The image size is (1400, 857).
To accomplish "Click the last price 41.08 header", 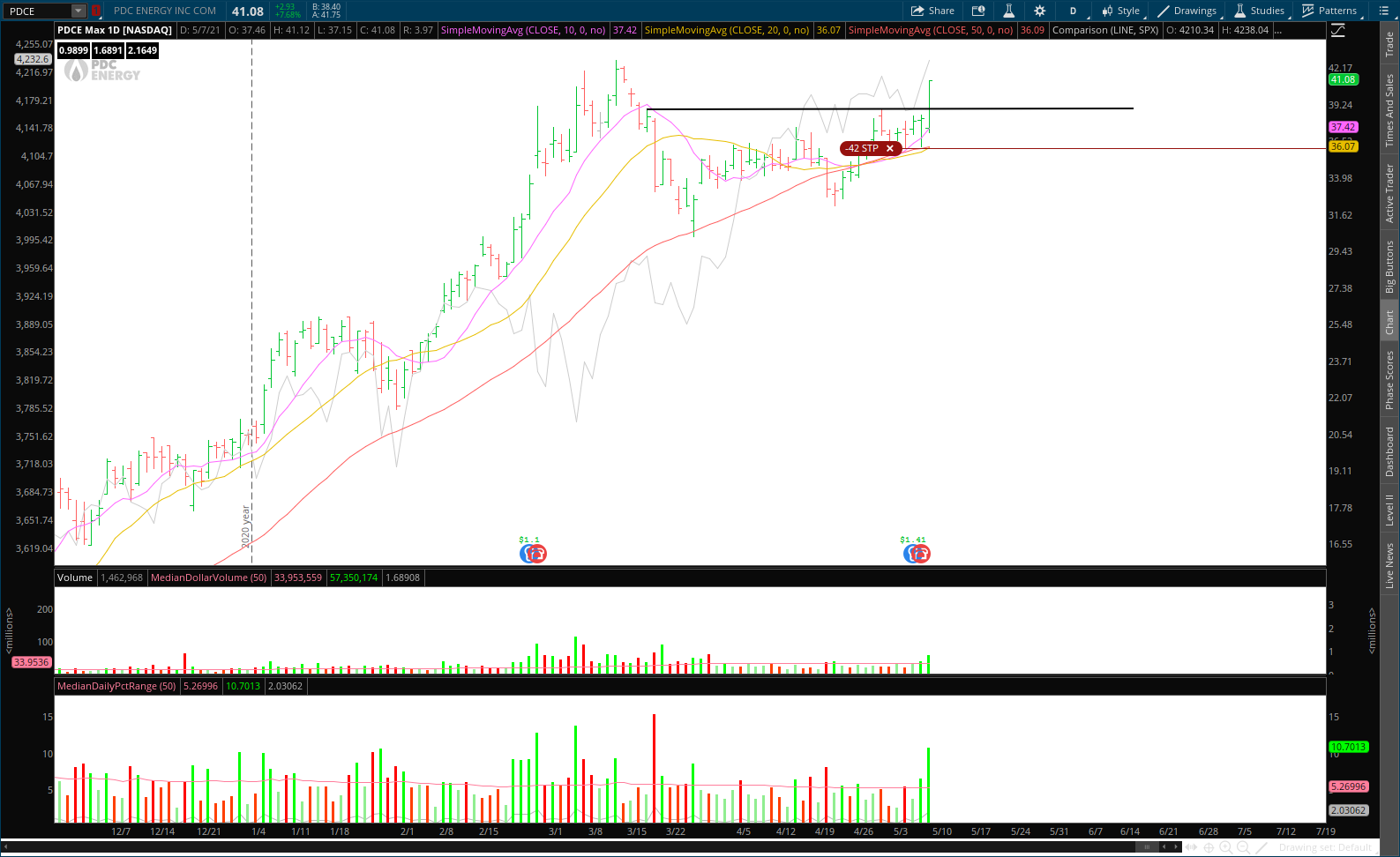I will click(248, 11).
